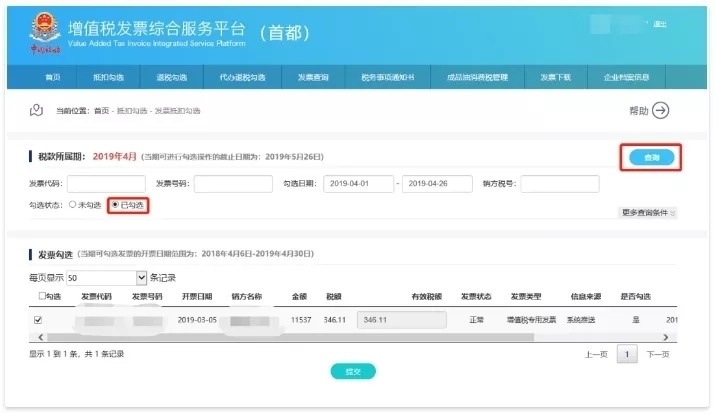Toggle the select-all 勾选 header checkbox
This screenshot has height=414, width=716.
pos(42,296)
